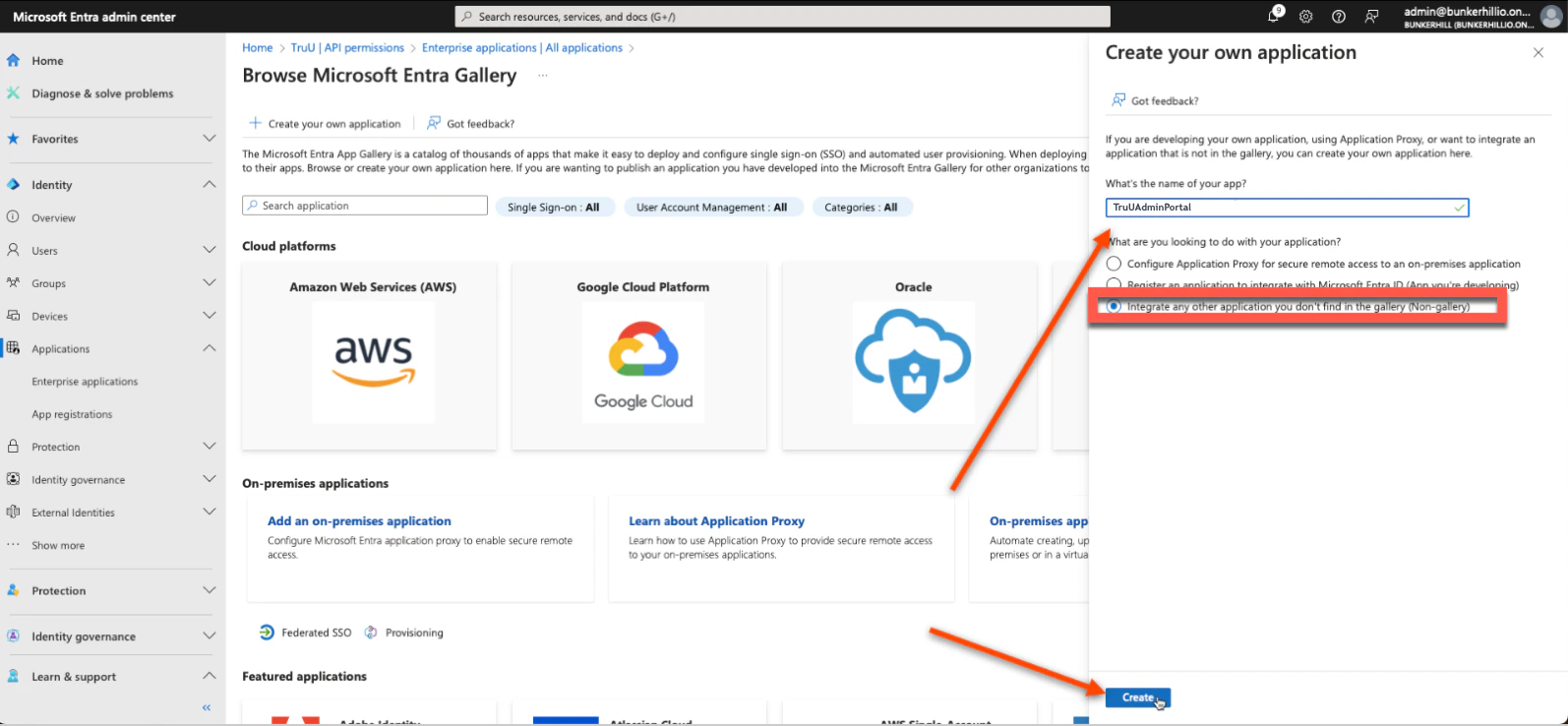Click the Home breadcrumb link
Viewport: 1568px width, 726px height.
[x=258, y=47]
